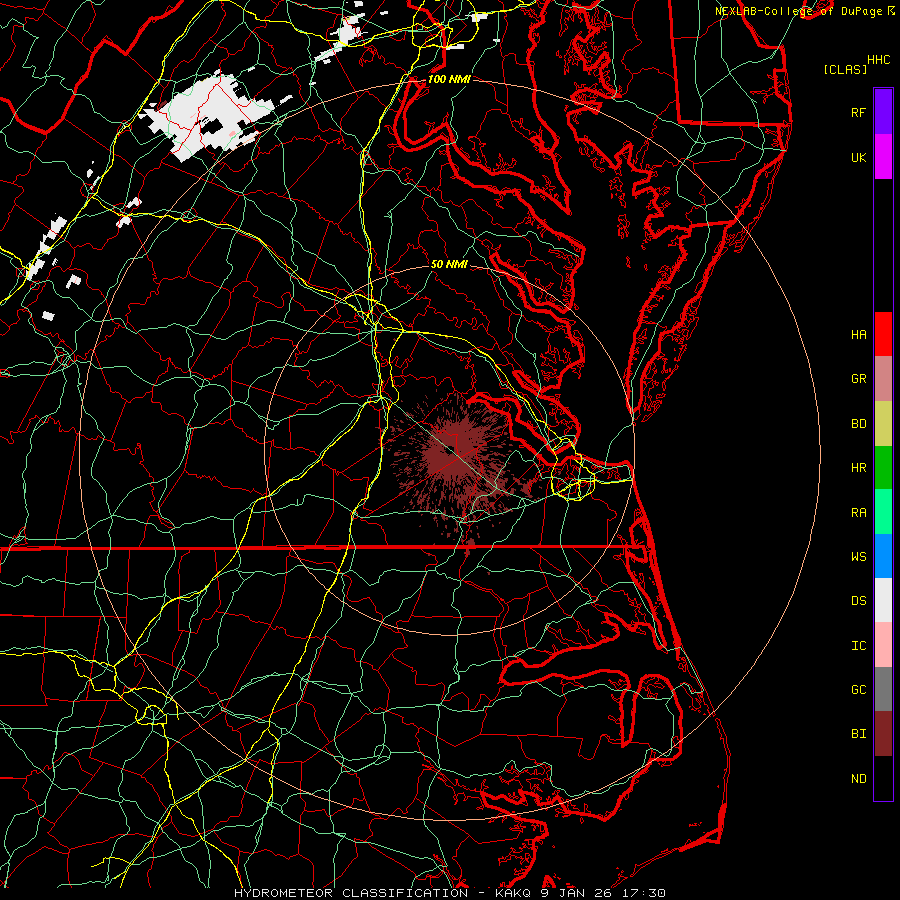The image size is (900, 900).
Task: Click the HHC product label
Action: (878, 60)
